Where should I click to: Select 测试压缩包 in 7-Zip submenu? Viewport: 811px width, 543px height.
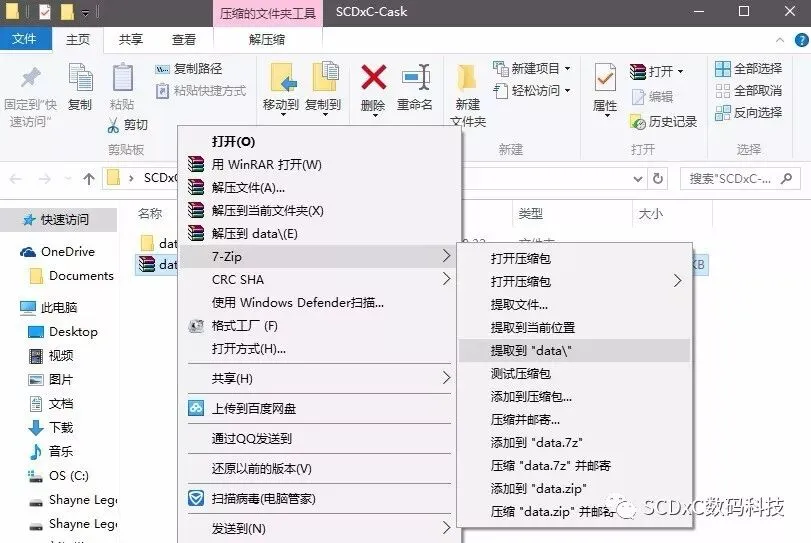(575, 373)
